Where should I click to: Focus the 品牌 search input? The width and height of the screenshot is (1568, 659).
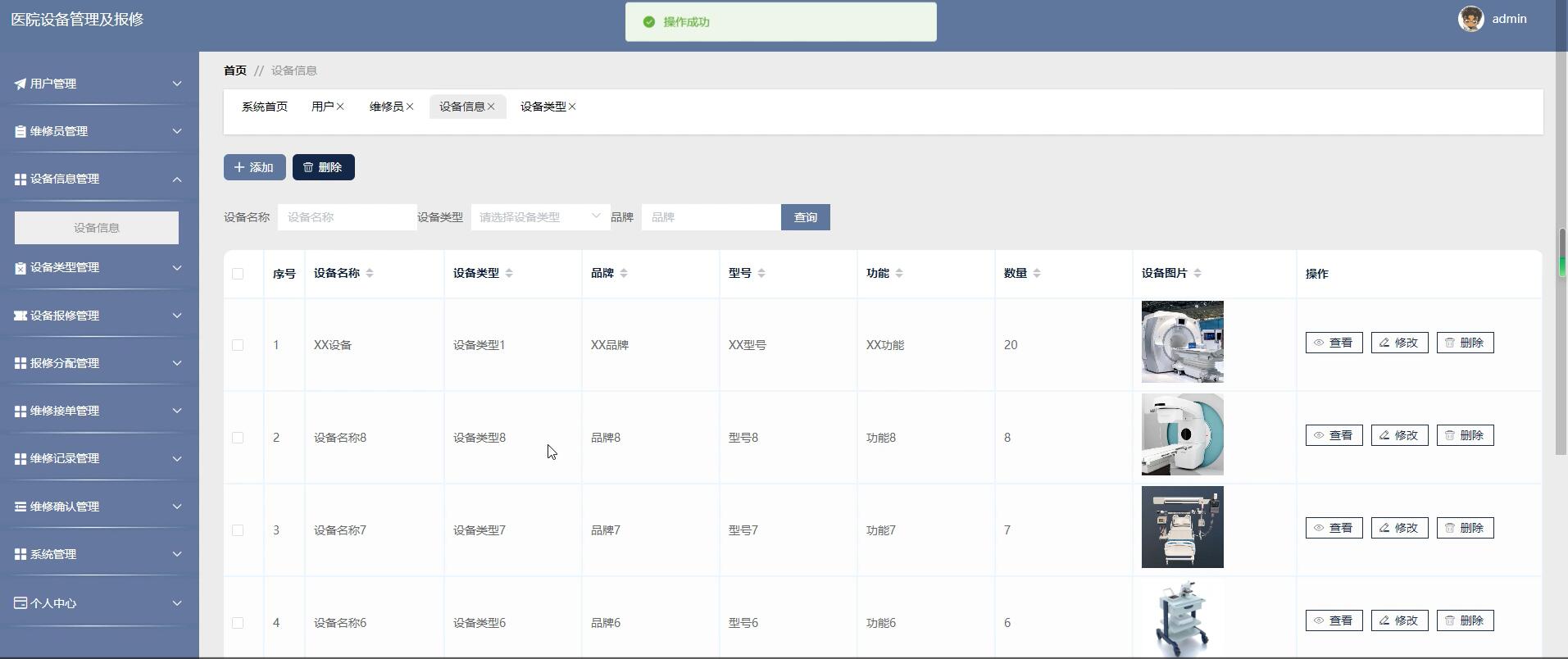pyautogui.click(x=711, y=217)
